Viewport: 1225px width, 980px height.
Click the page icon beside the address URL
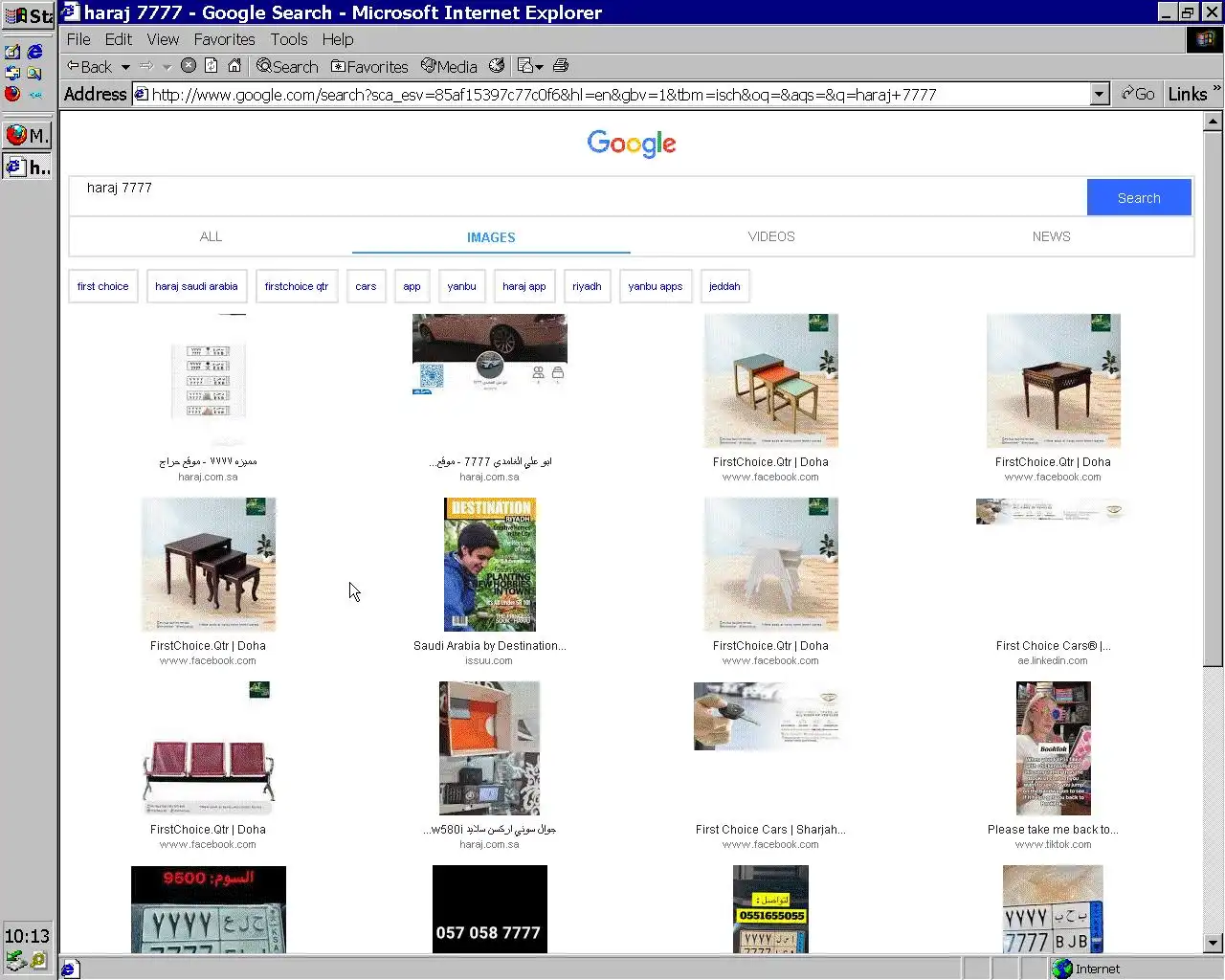(141, 94)
